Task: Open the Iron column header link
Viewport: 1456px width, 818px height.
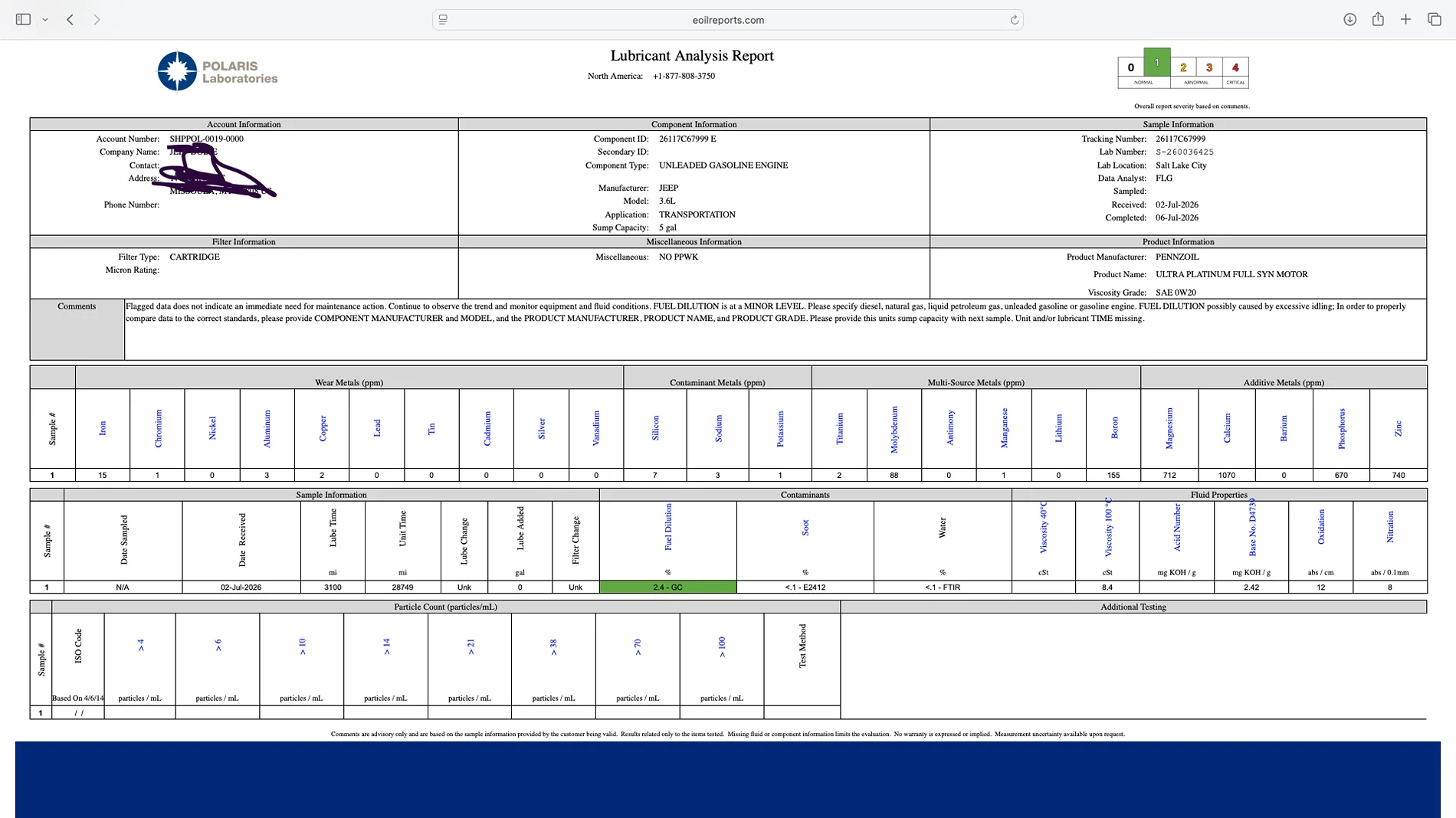Action: click(x=103, y=428)
